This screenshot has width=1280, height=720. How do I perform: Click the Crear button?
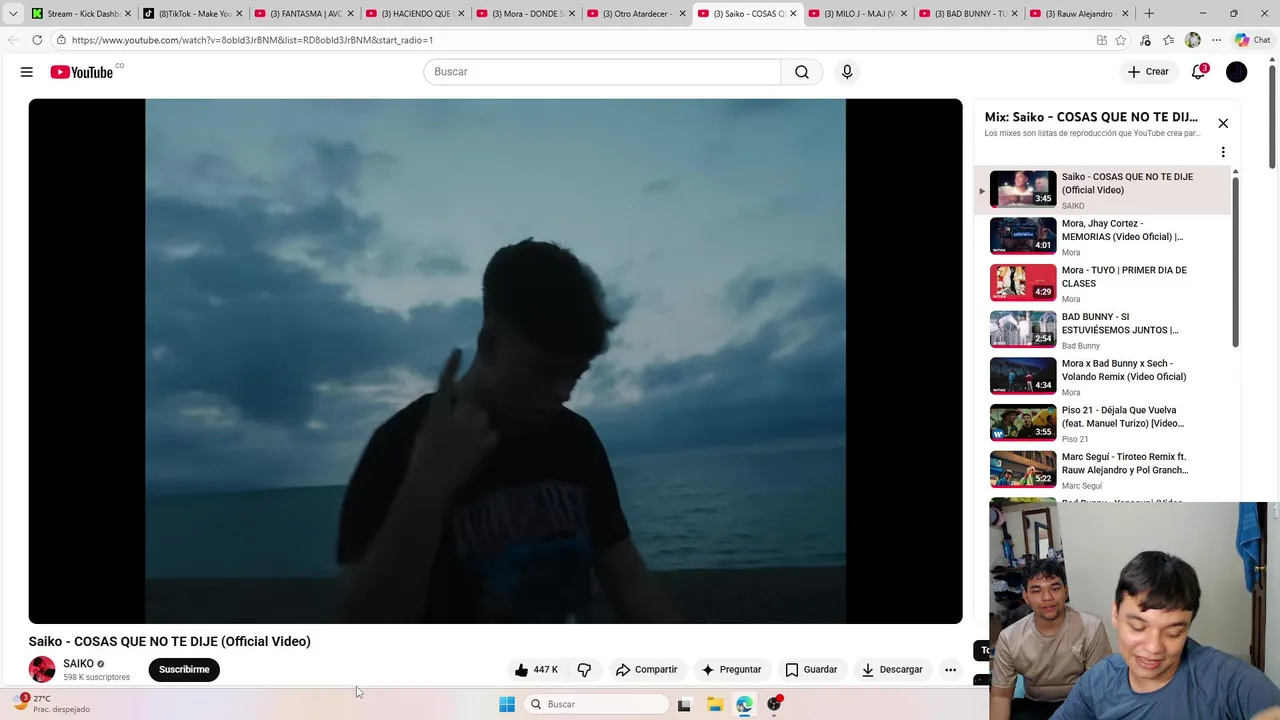[x=1148, y=72]
